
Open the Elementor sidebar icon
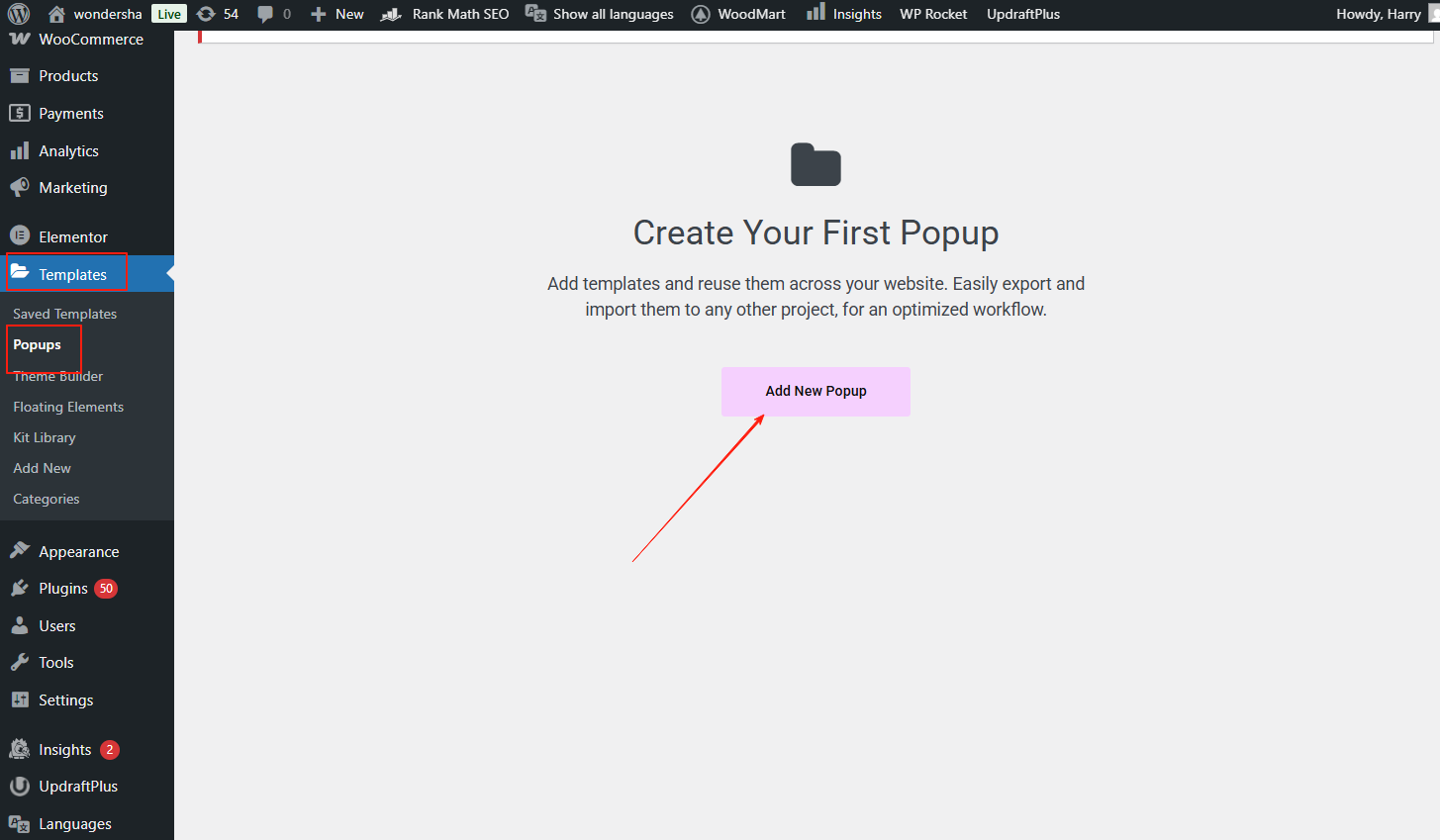point(20,236)
